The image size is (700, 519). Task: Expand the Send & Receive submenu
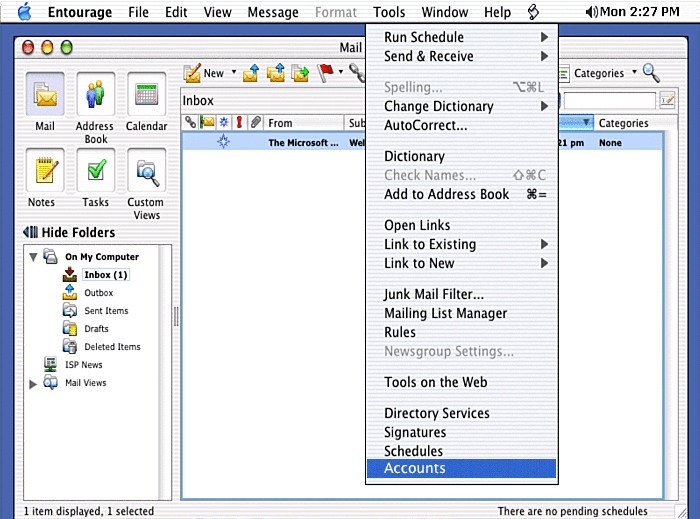coord(544,56)
